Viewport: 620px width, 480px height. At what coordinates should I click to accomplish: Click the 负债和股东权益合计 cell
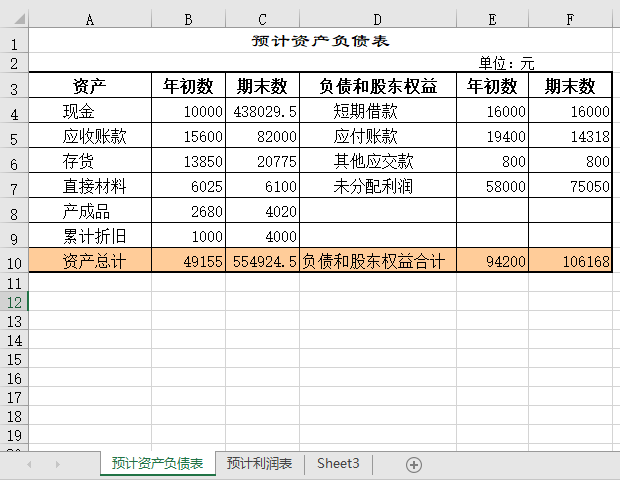point(377,262)
